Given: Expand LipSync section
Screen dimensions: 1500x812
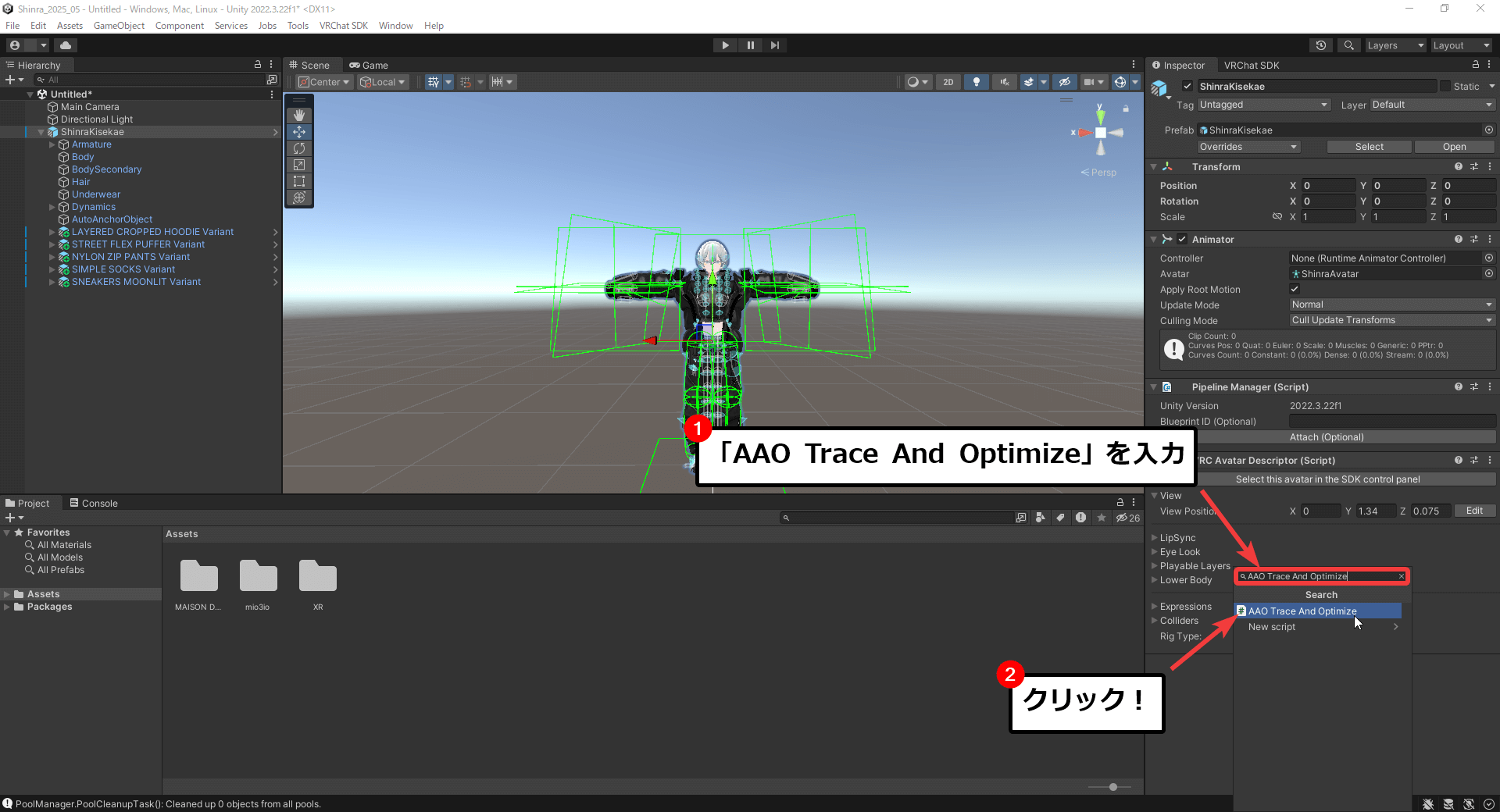Looking at the screenshot, I should click(1155, 538).
